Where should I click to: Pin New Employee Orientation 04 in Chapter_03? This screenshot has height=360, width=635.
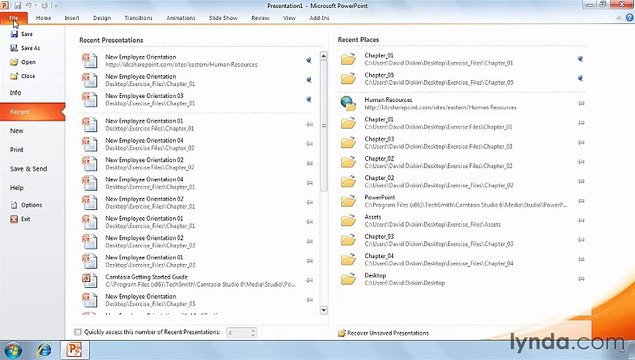click(309, 144)
